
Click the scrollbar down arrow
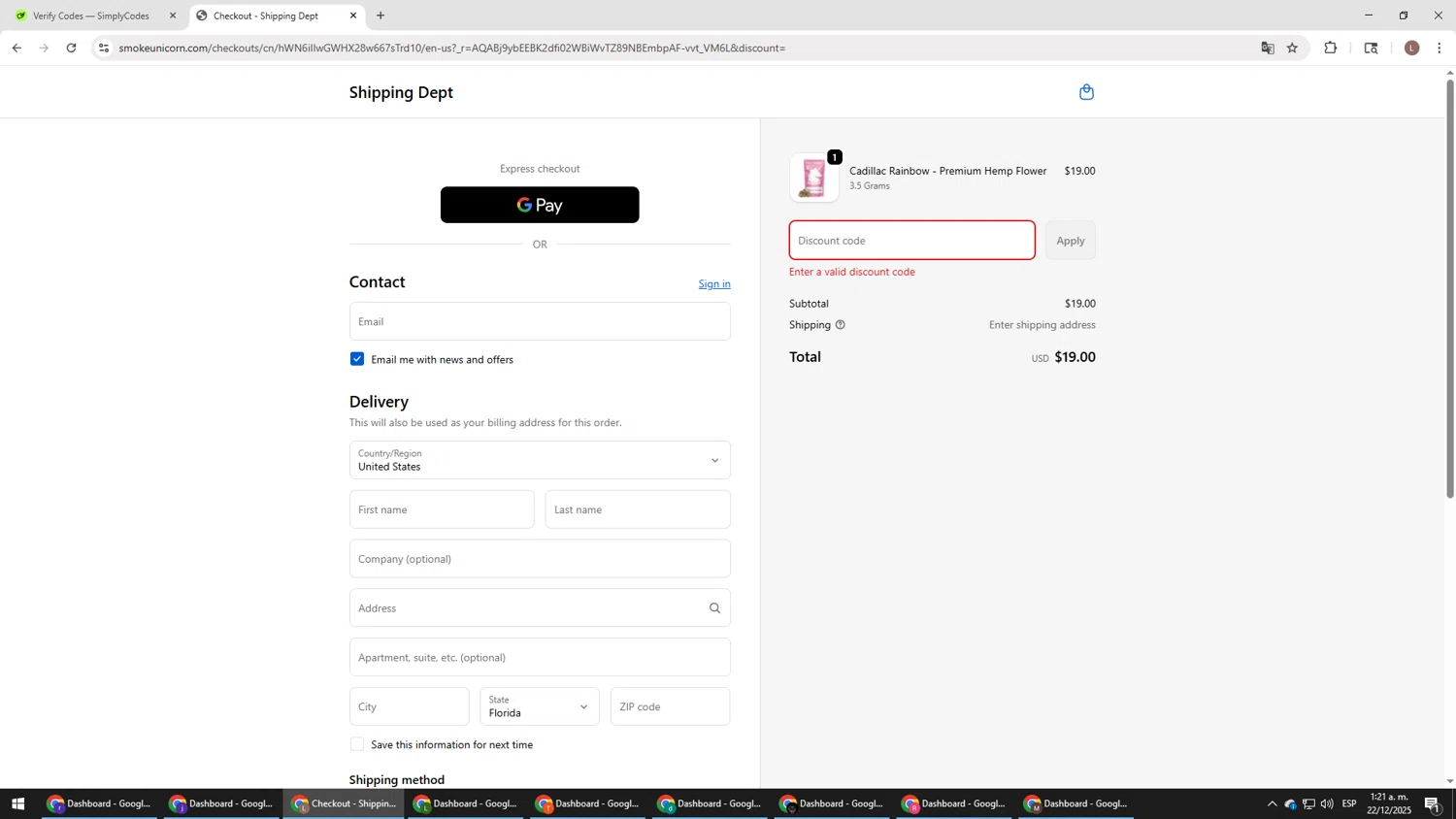(1450, 781)
